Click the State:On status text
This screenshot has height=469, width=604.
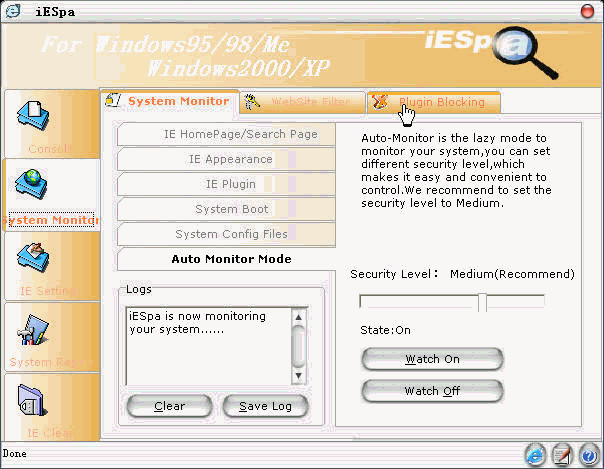tap(385, 330)
